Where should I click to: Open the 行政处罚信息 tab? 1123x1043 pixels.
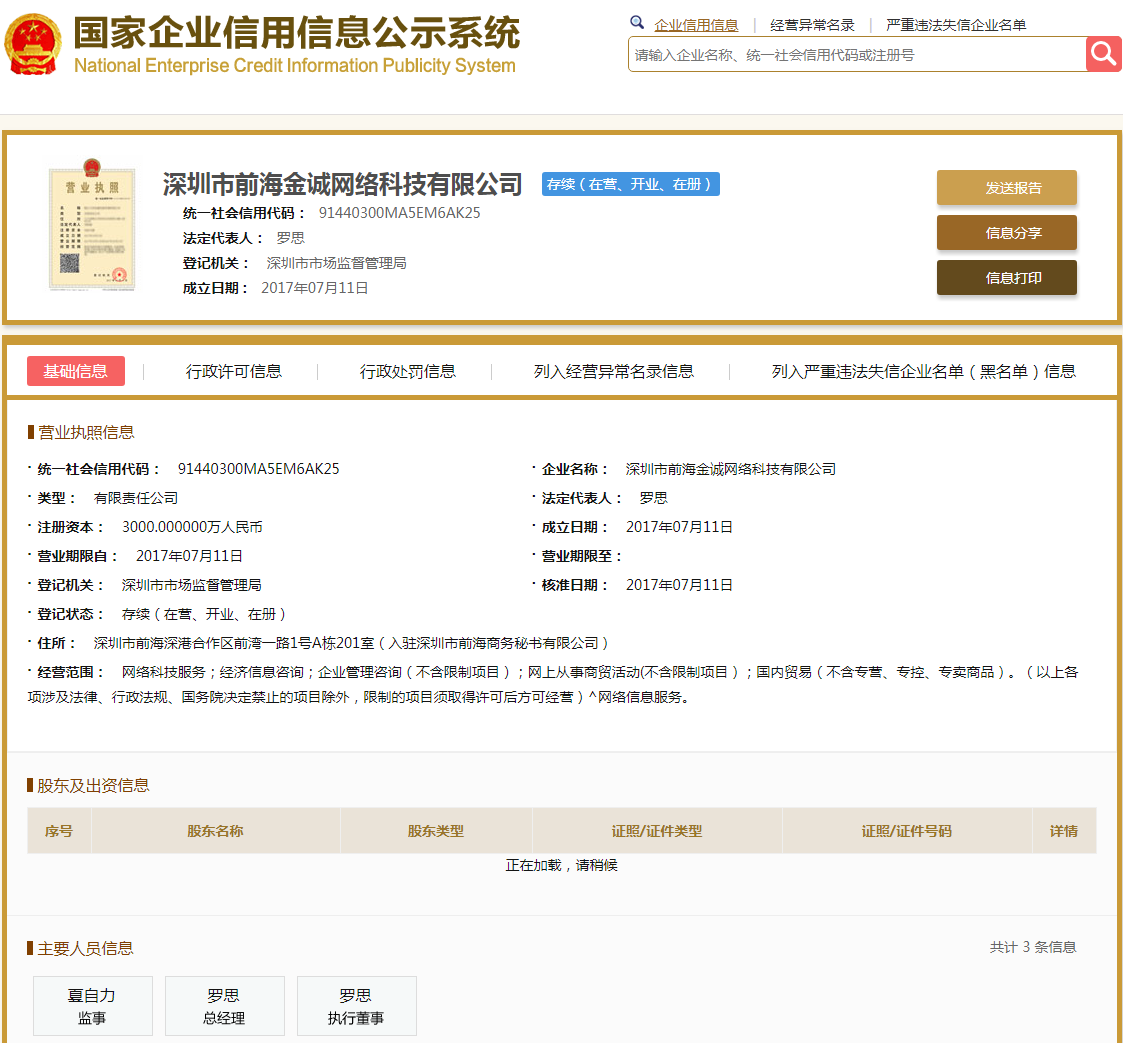point(408,371)
